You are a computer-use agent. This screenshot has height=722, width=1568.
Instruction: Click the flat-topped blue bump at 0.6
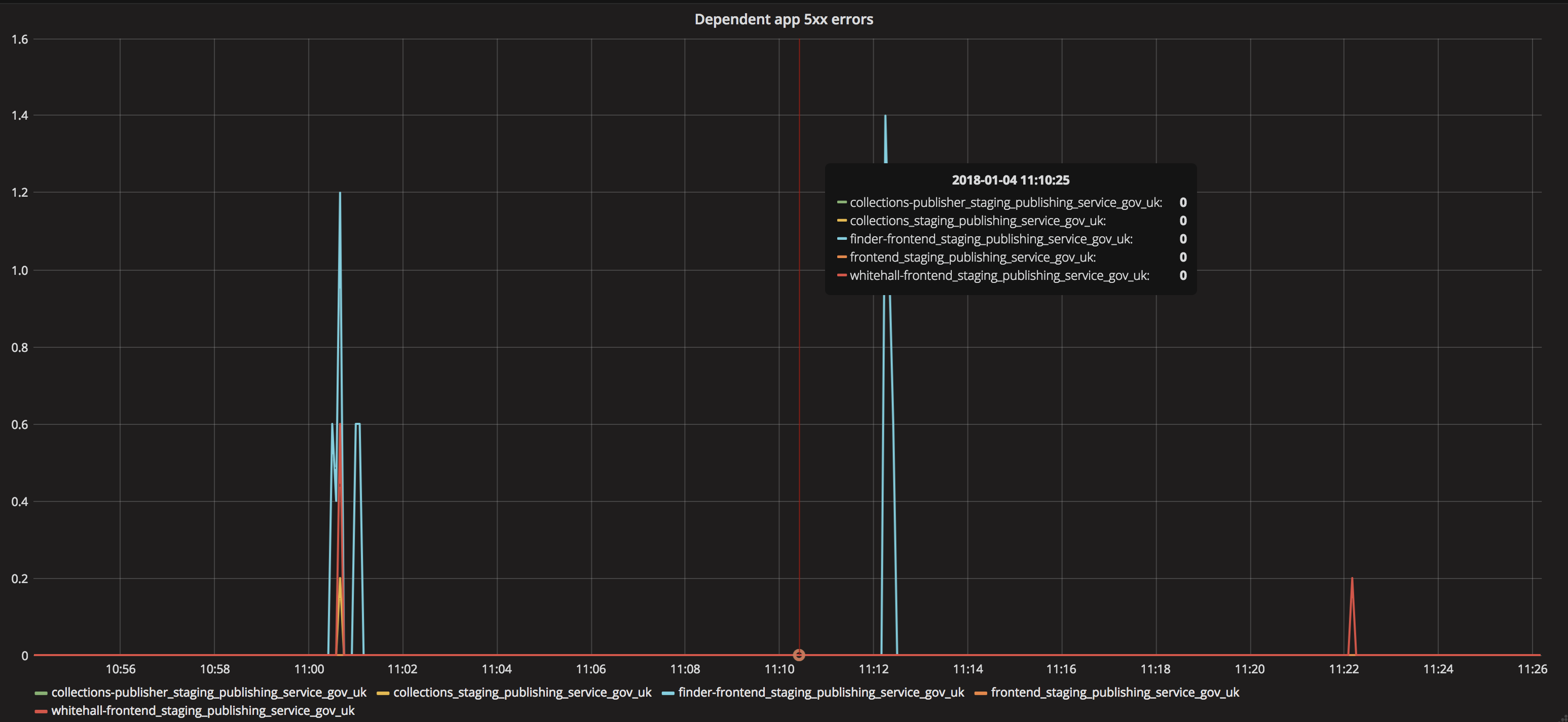click(x=357, y=424)
